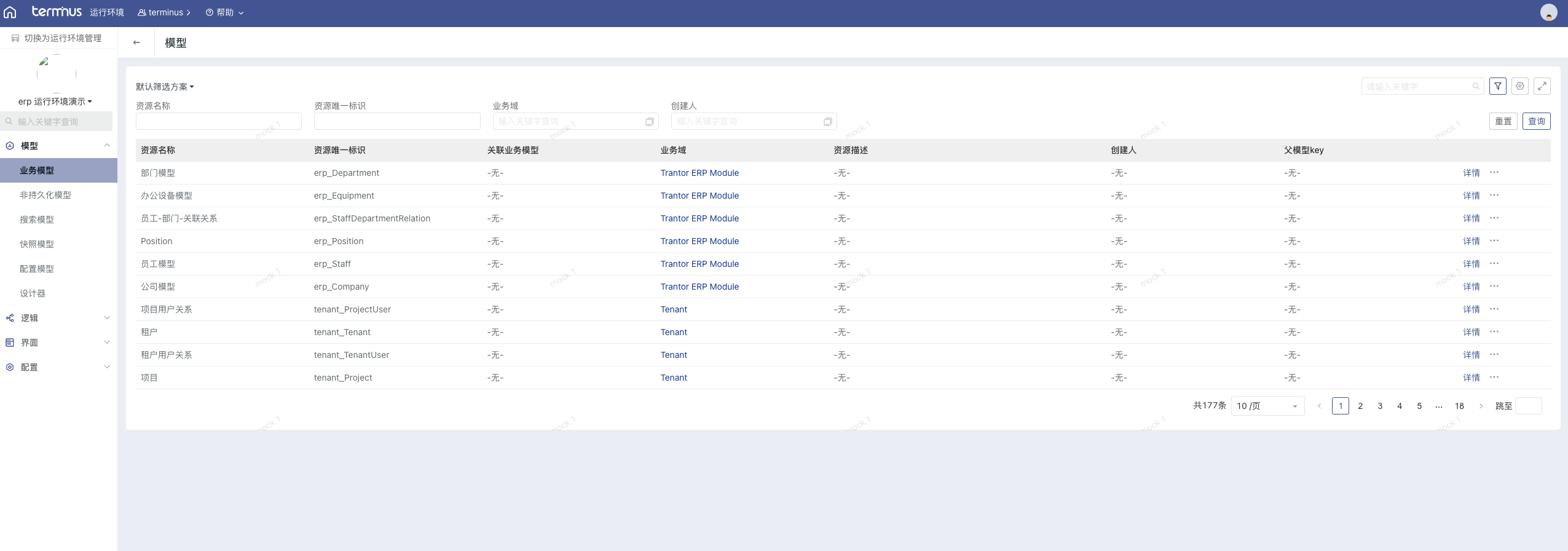Open table column settings gear icon

(x=1520, y=87)
